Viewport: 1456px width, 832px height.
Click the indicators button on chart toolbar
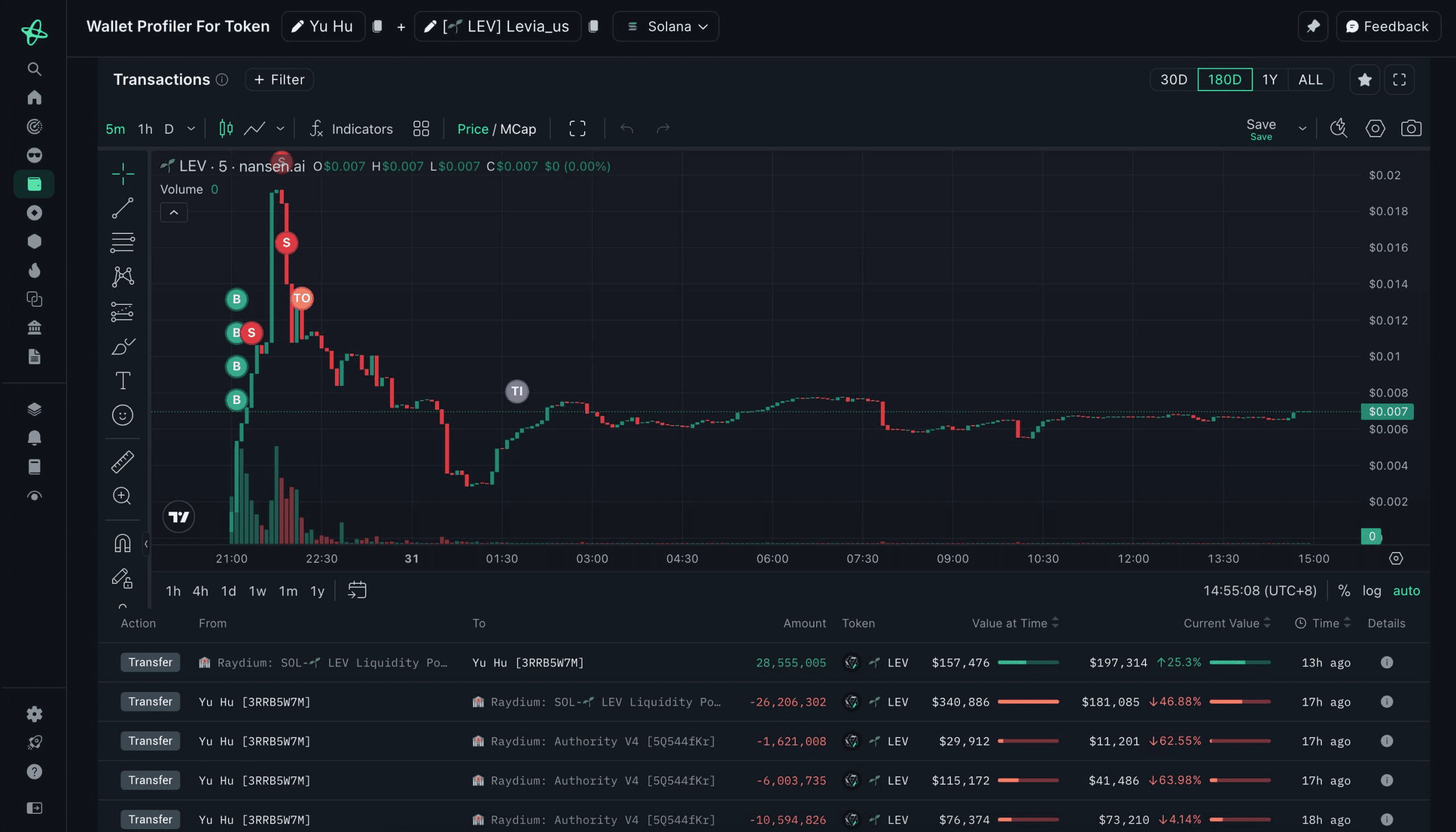(351, 128)
